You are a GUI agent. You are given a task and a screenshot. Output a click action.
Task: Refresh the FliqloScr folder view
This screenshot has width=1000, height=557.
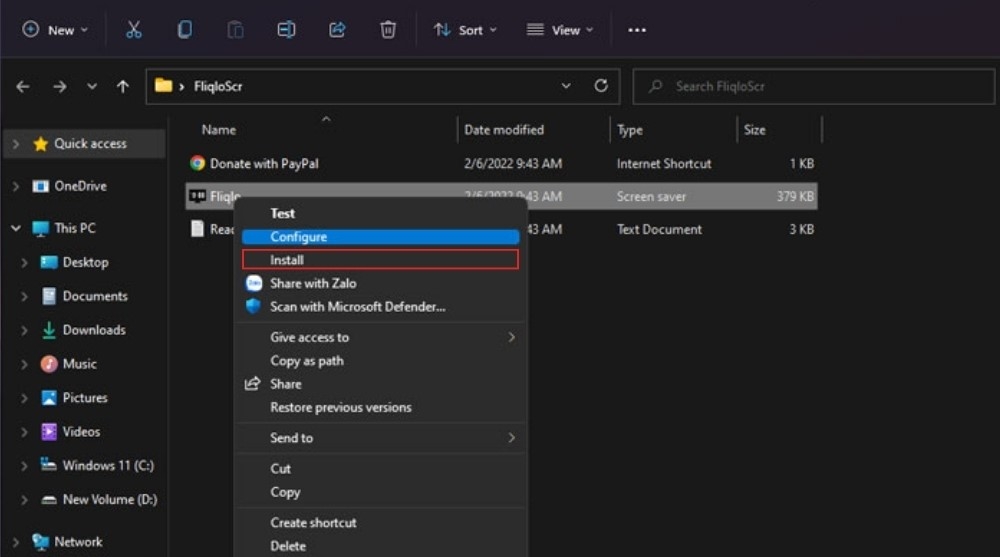[x=601, y=85]
